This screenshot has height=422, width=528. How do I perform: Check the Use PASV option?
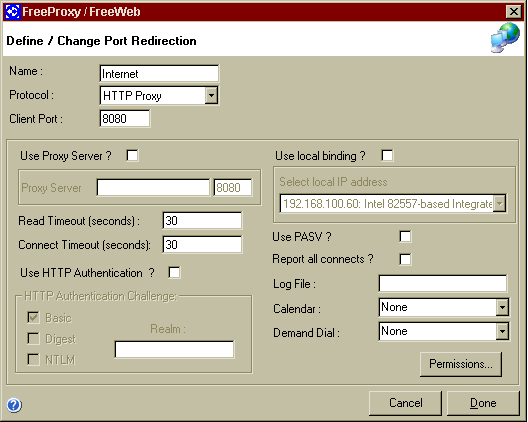[405, 236]
